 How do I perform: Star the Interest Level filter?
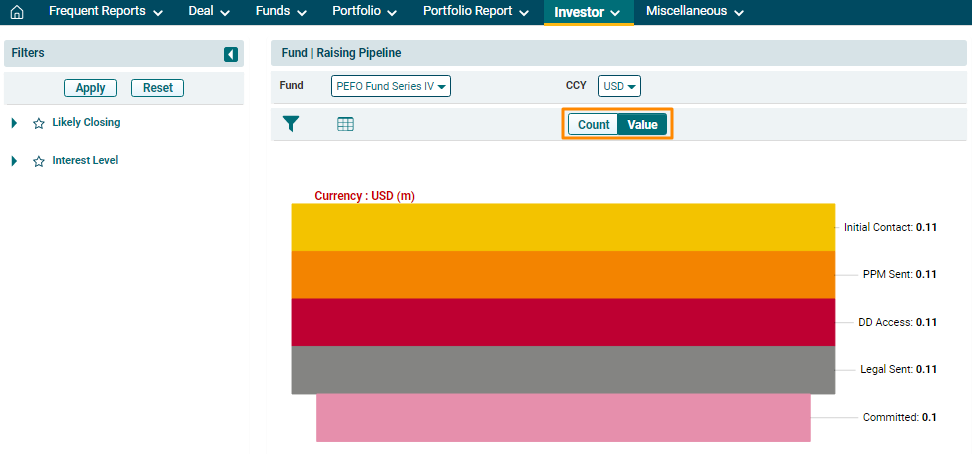39,161
